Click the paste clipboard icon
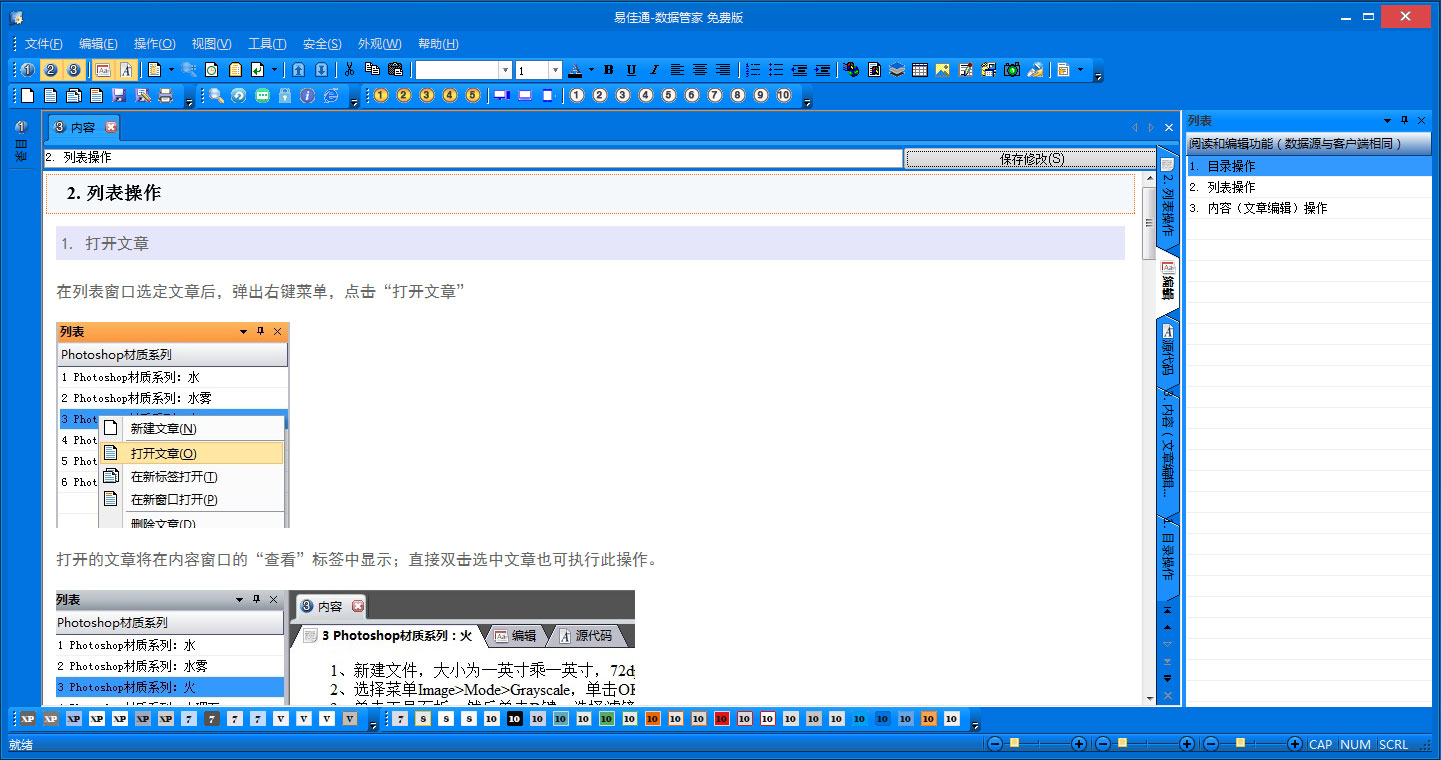1441x760 pixels. (395, 70)
